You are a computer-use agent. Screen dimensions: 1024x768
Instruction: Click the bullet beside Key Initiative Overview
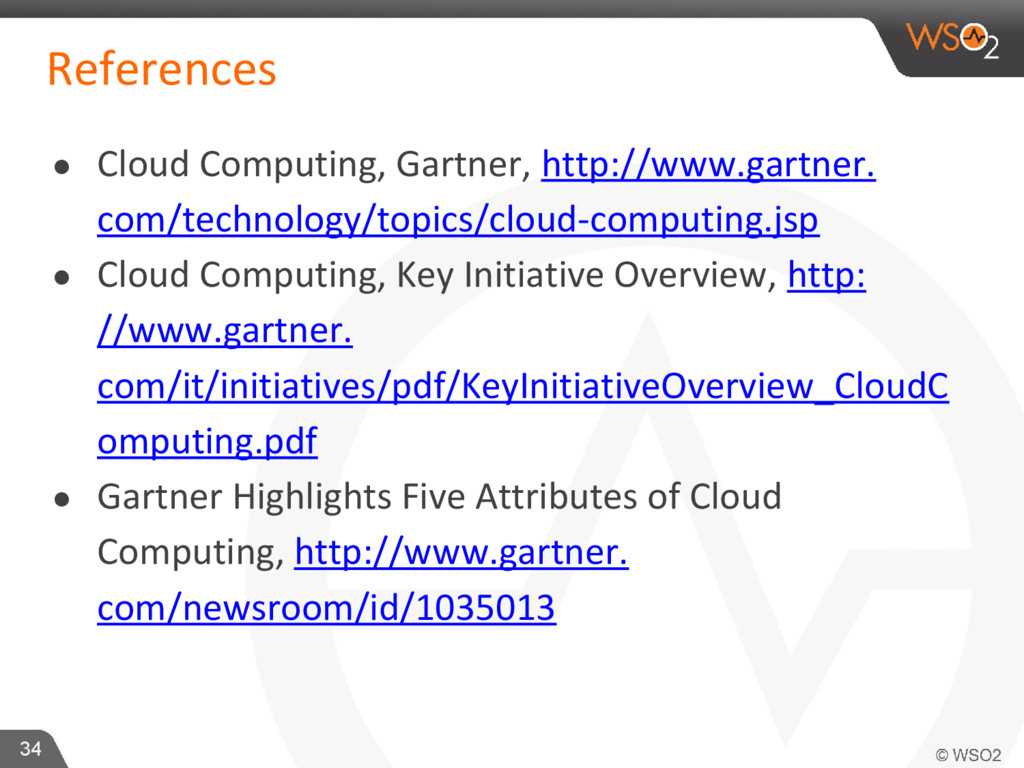point(62,279)
